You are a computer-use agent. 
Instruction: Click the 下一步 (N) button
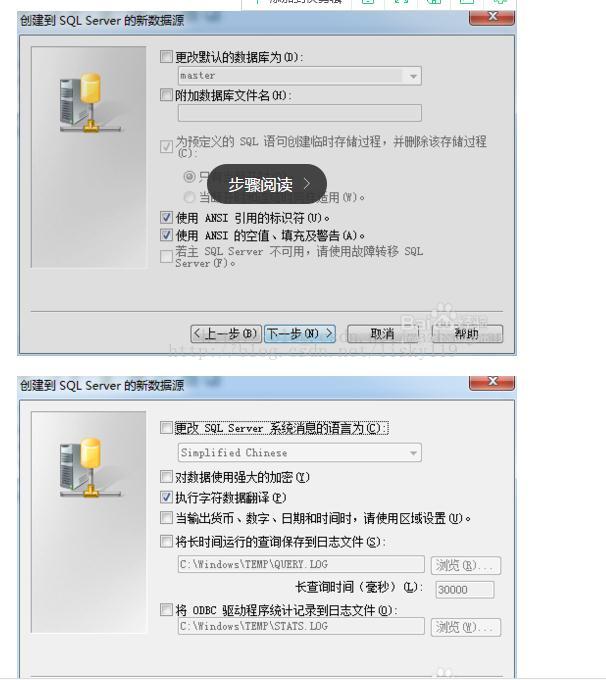pyautogui.click(x=300, y=333)
